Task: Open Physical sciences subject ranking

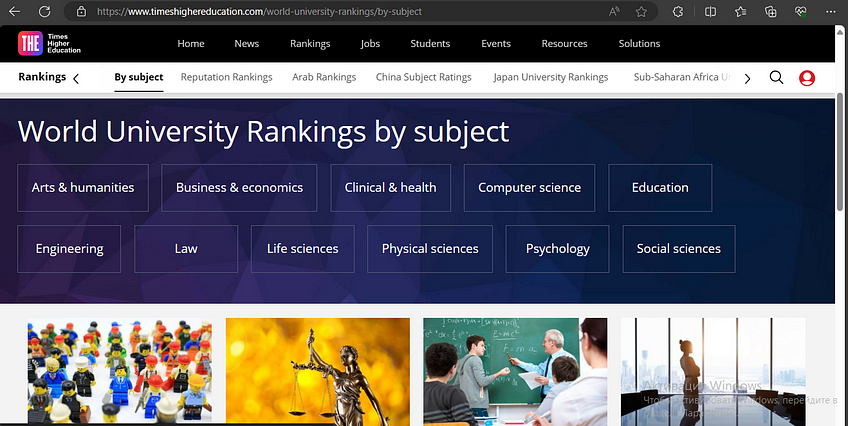Action: click(430, 249)
